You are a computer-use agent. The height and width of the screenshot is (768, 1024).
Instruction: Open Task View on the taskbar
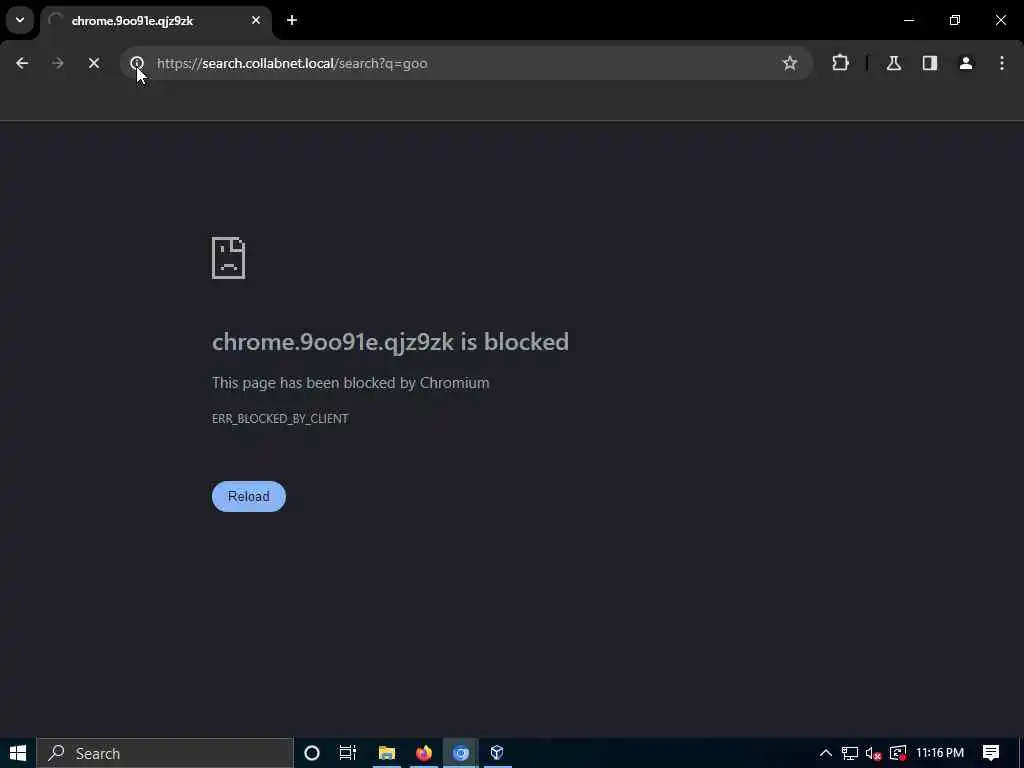tap(347, 753)
